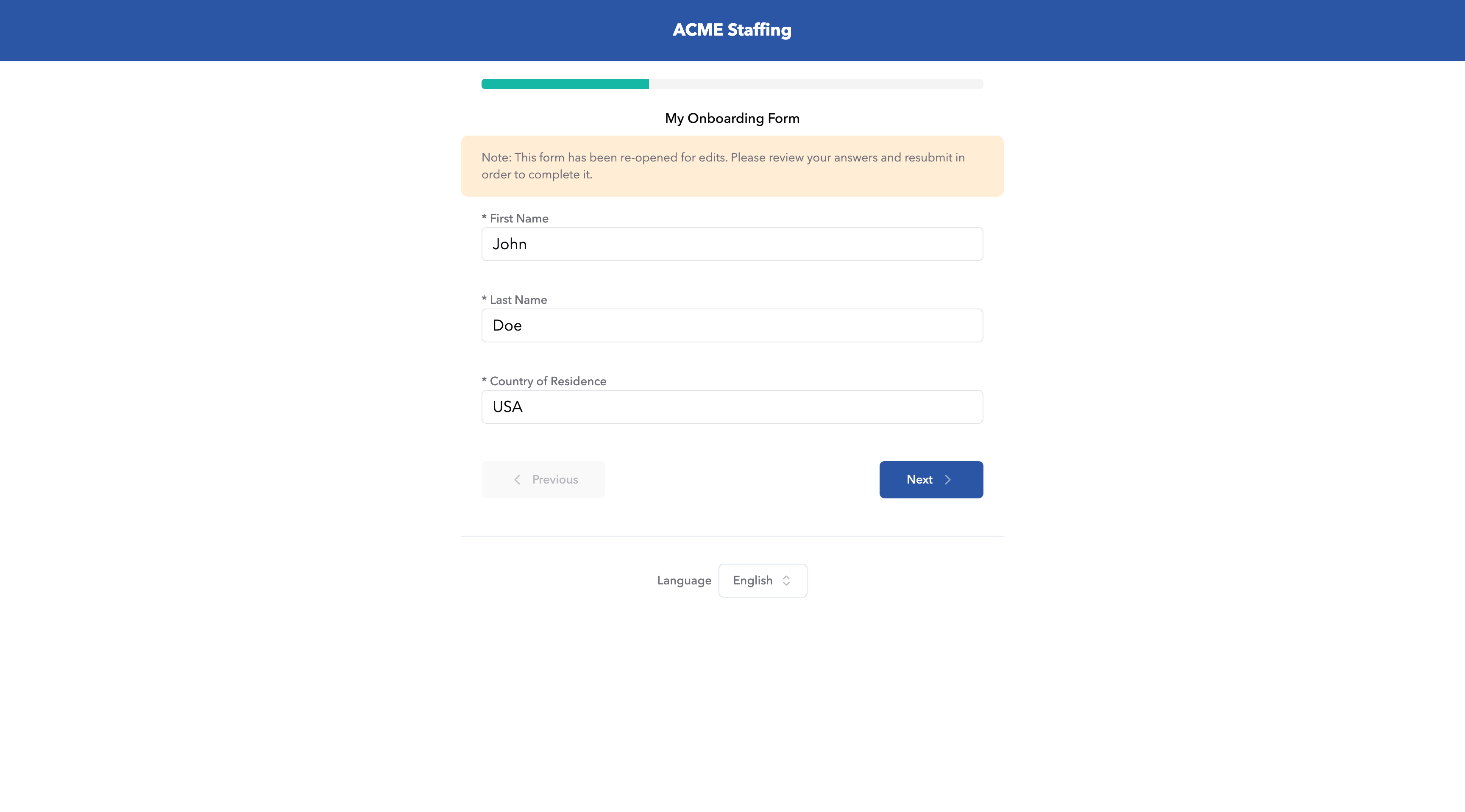The image size is (1465, 812).
Task: Click the My Onboarding Form heading
Action: [x=732, y=118]
